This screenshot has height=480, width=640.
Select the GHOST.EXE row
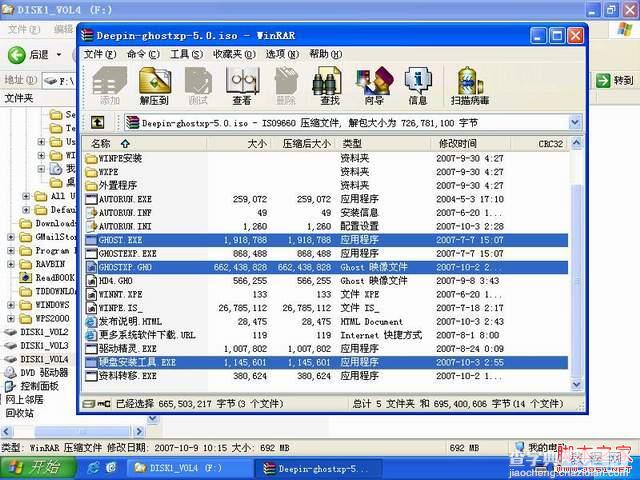326,240
